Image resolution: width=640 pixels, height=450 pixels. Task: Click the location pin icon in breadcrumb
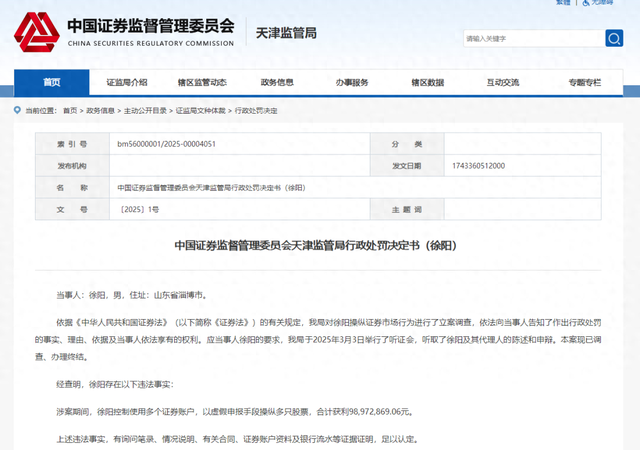coord(17,110)
